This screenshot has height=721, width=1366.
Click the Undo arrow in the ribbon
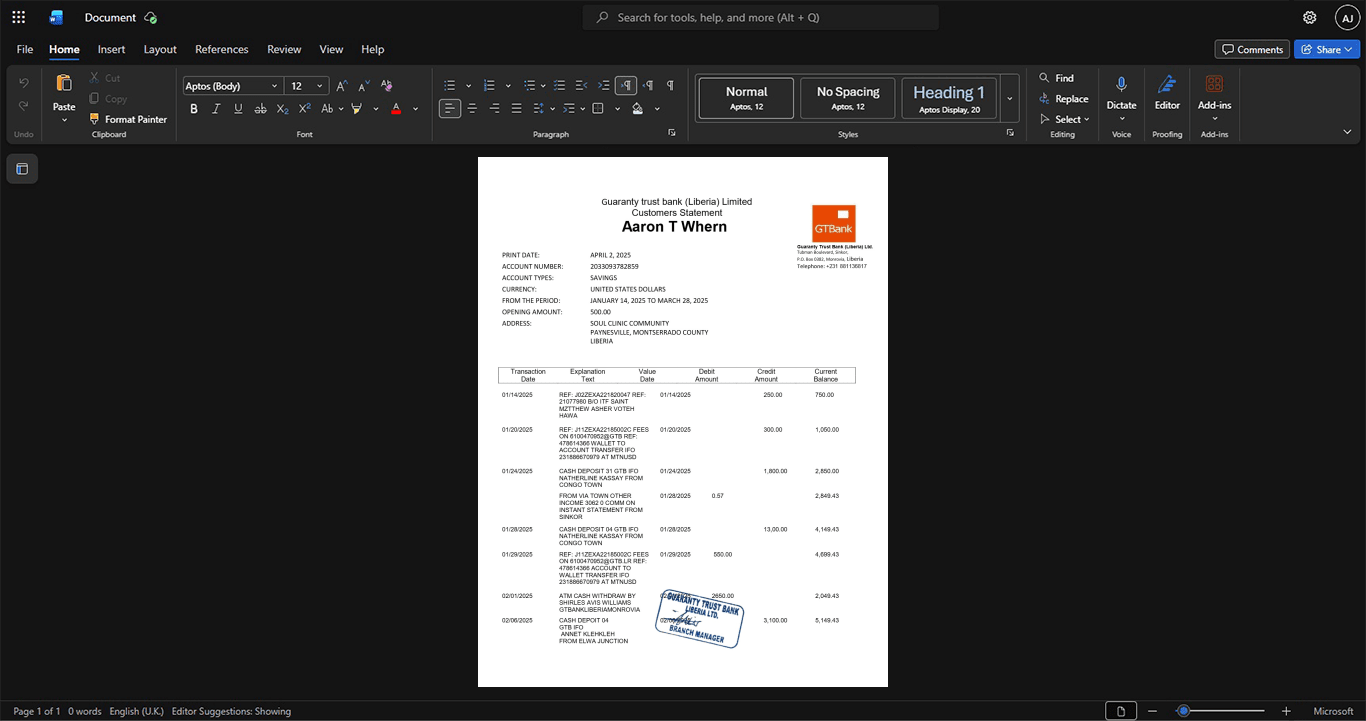point(24,82)
